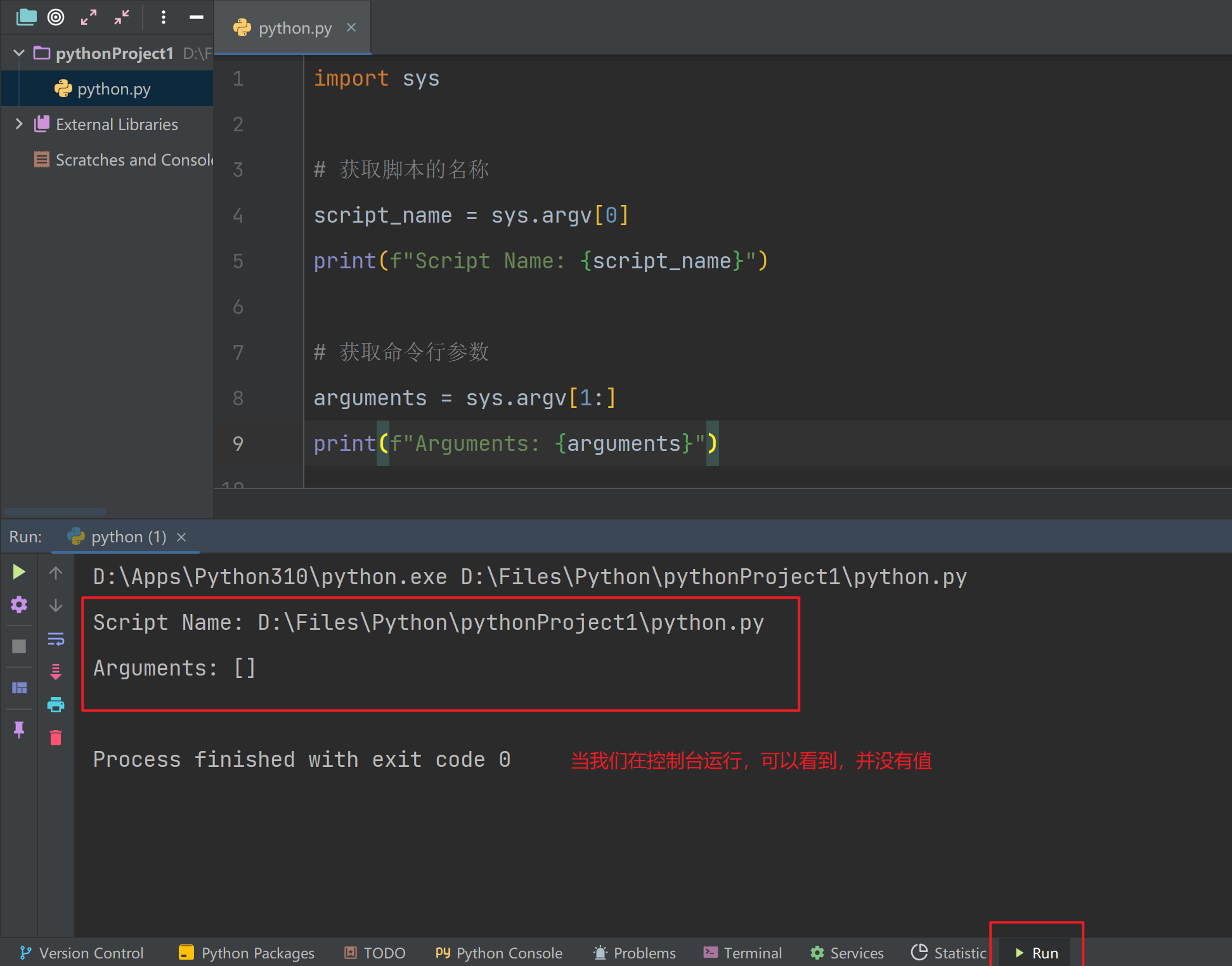Rerun python with green play button
Image resolution: width=1232 pixels, height=966 pixels.
19,572
